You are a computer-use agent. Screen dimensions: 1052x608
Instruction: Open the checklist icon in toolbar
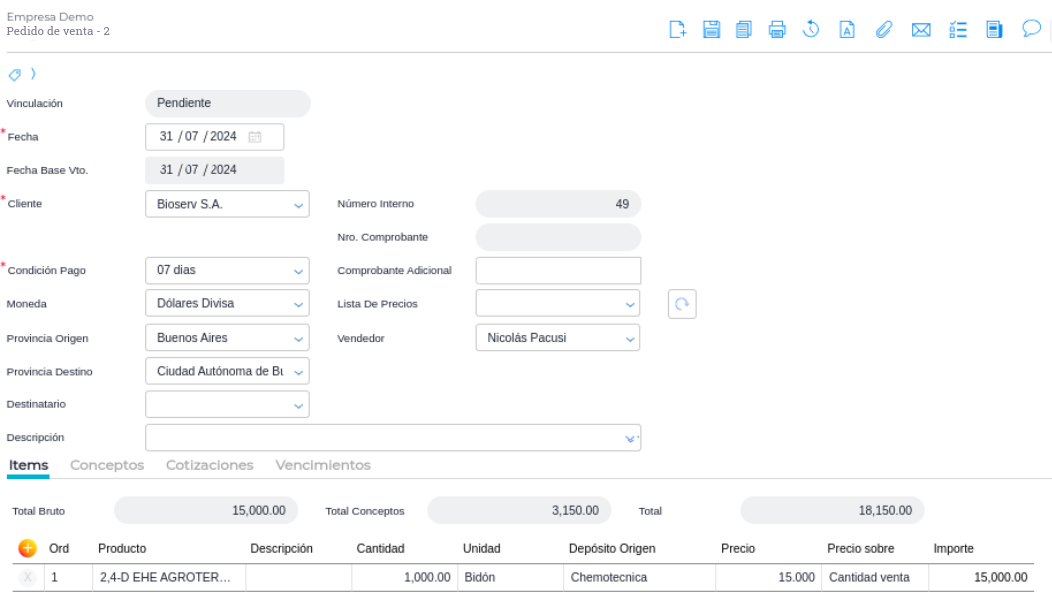point(957,30)
